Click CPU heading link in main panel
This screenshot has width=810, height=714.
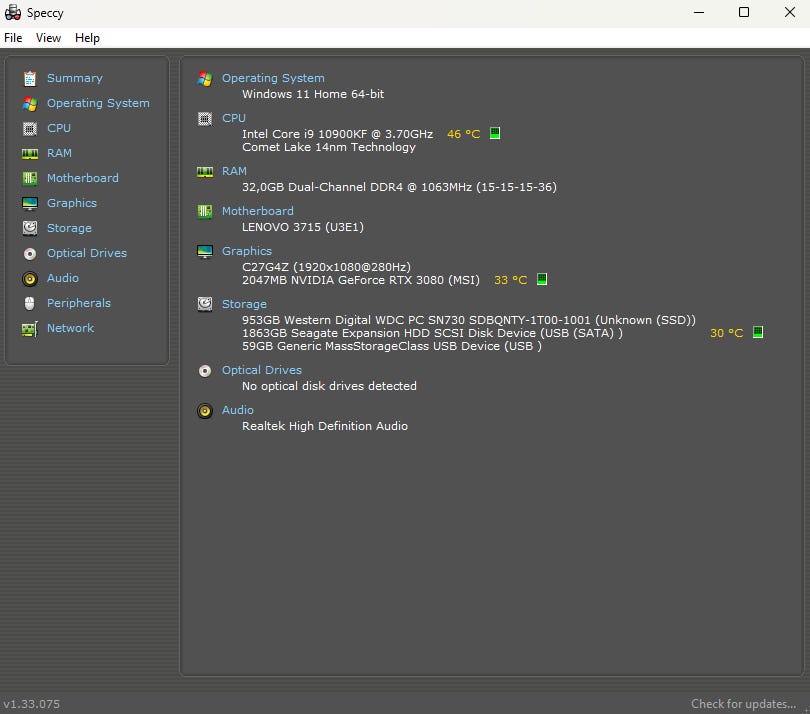(x=234, y=118)
